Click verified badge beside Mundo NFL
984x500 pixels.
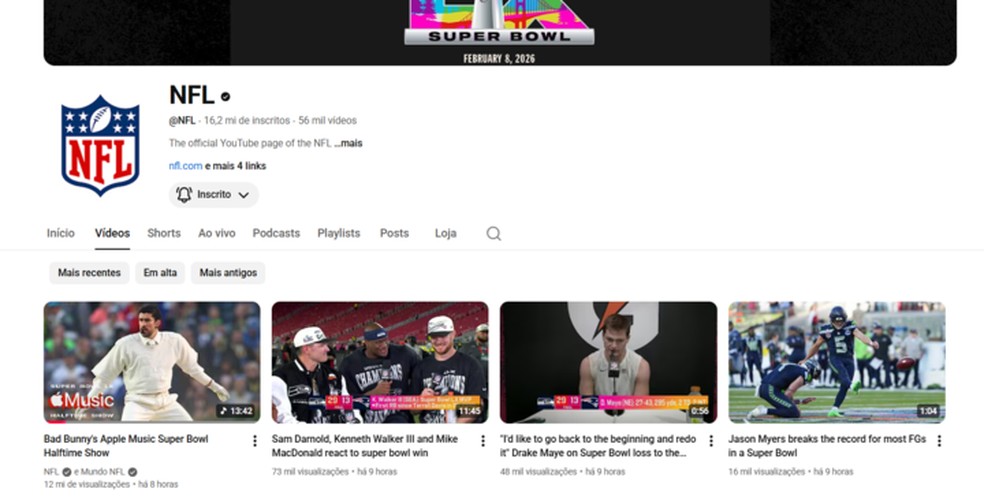coord(132,472)
